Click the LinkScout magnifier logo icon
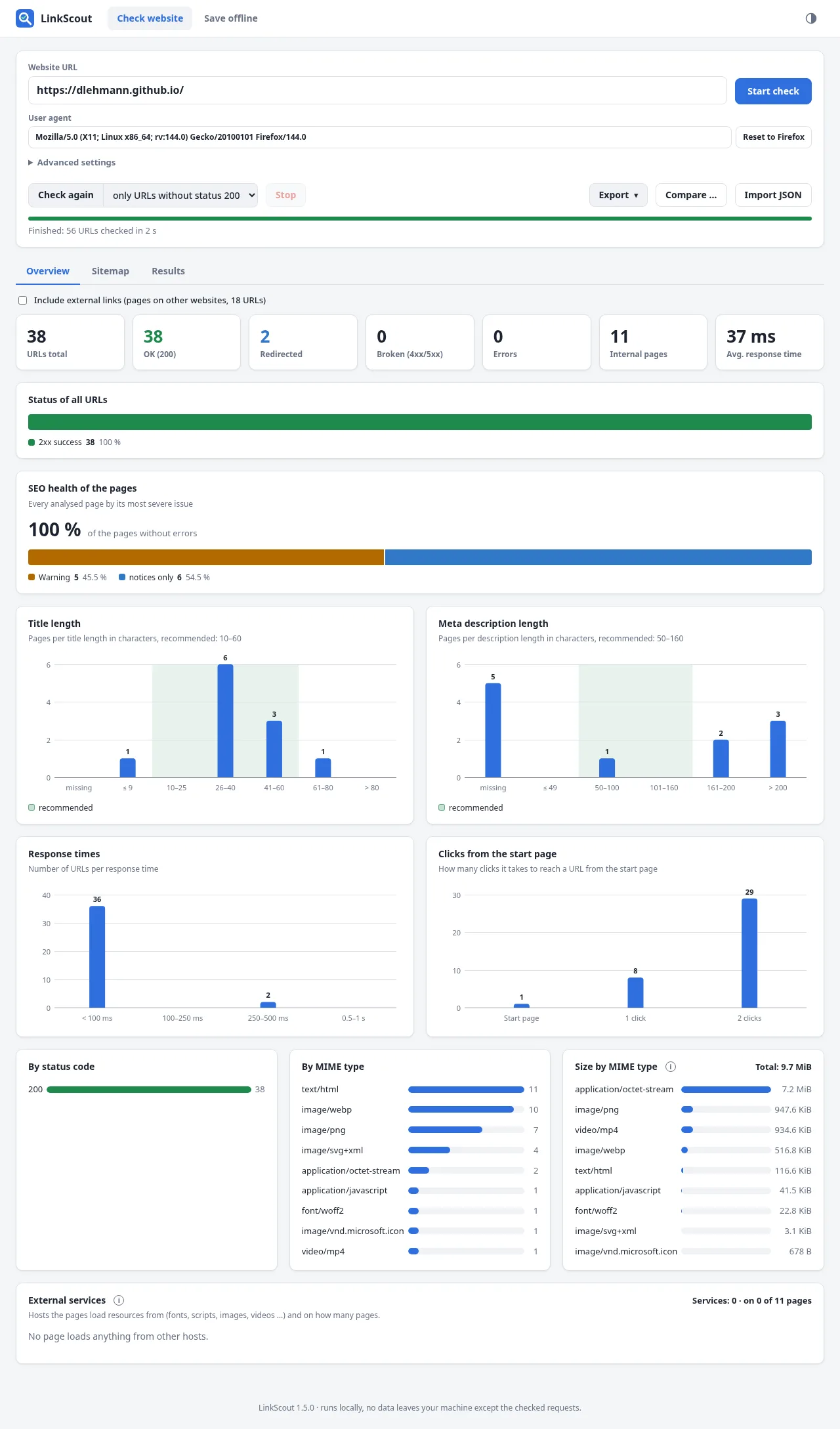This screenshot has height=1429, width=840. tap(25, 18)
